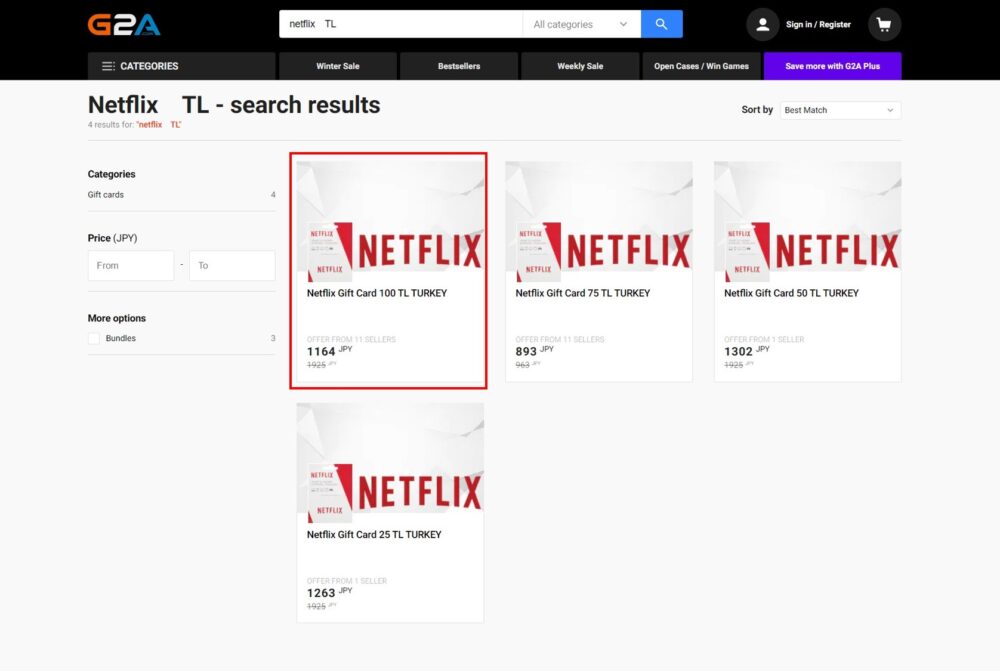Click the 4 results for netflix TL text
Screen dimensions: 1000x671
(x=135, y=125)
